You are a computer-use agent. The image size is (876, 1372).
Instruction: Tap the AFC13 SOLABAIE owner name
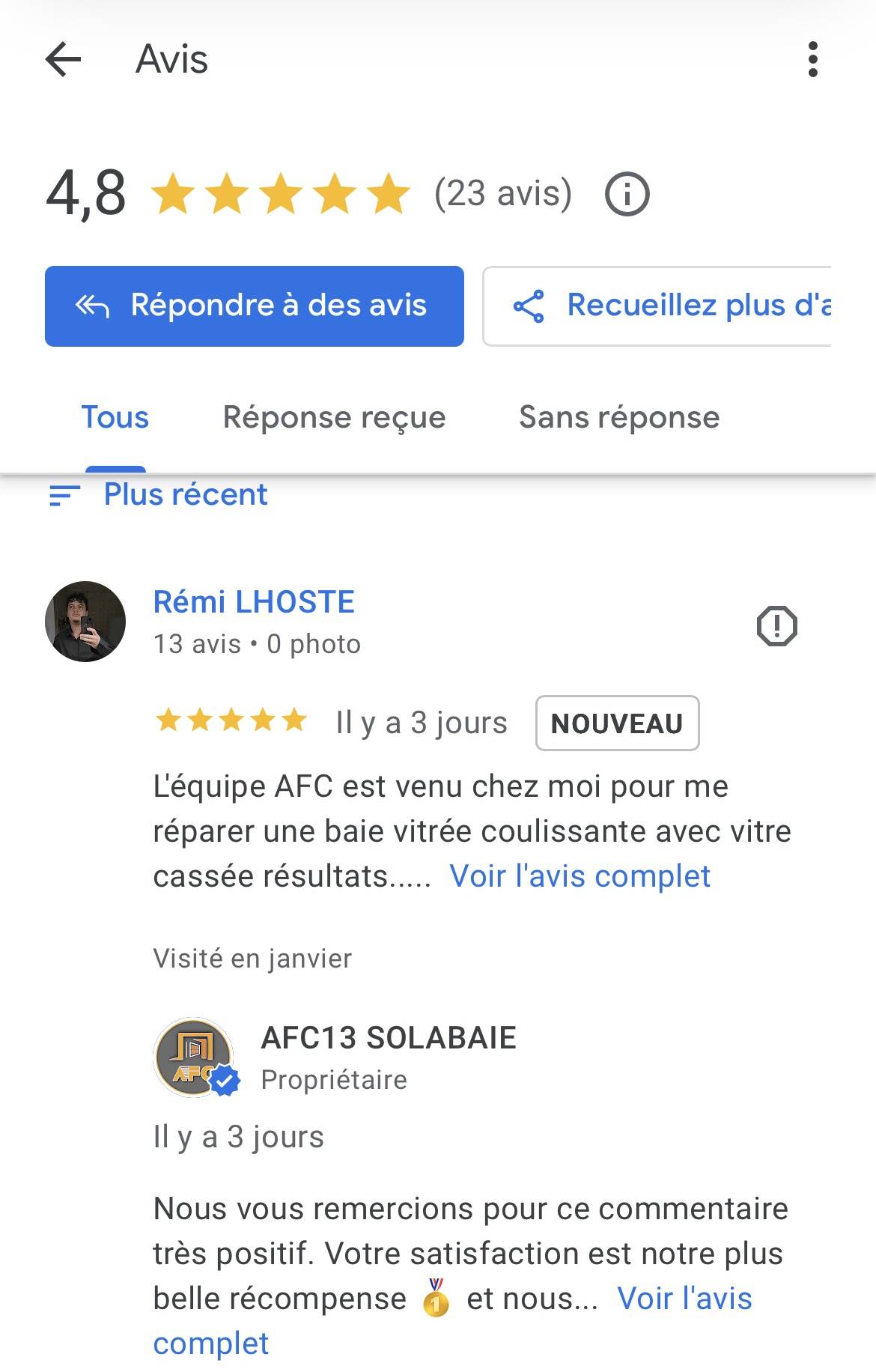[389, 1038]
